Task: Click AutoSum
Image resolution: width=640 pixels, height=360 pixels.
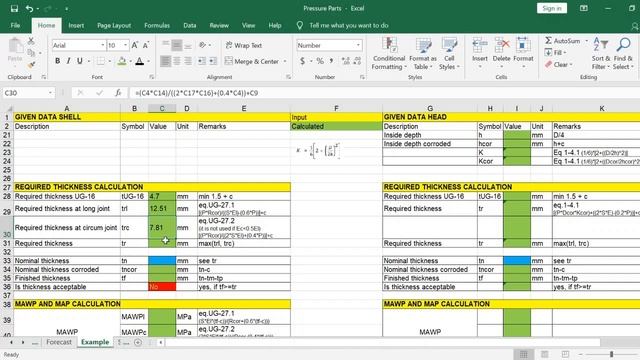Action: (562, 41)
